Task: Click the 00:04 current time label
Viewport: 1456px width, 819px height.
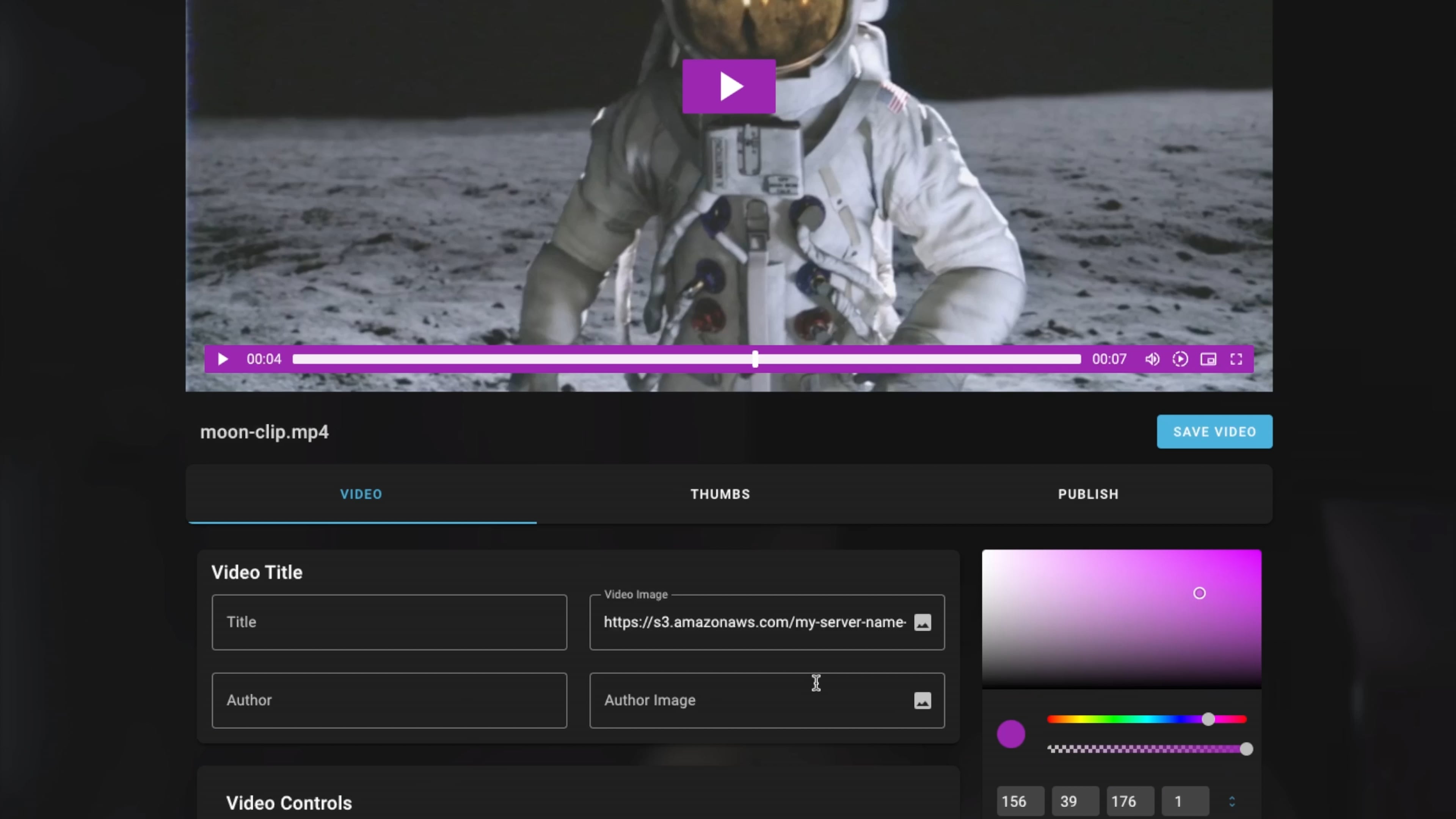Action: pyautogui.click(x=264, y=359)
